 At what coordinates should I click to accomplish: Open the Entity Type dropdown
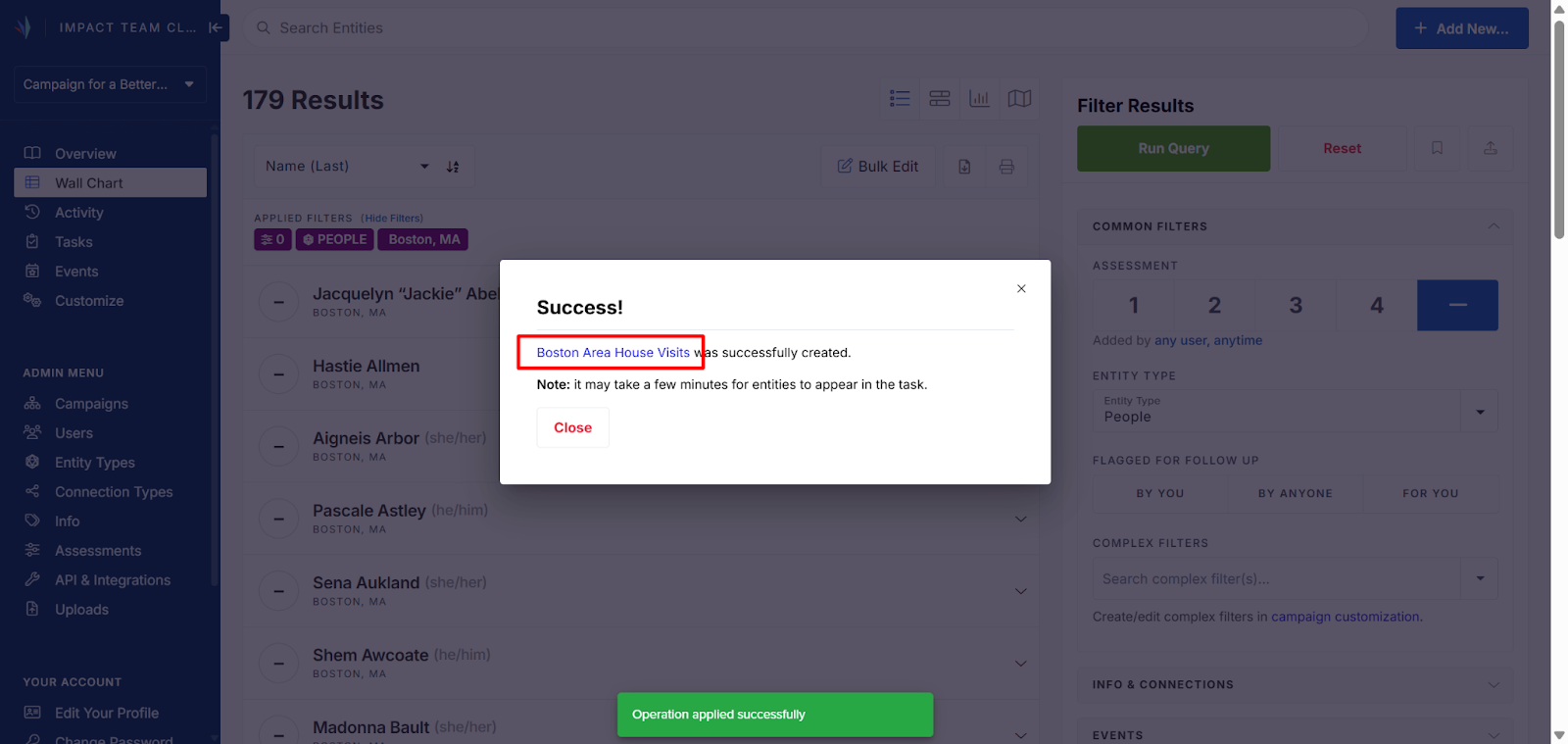click(x=1295, y=411)
